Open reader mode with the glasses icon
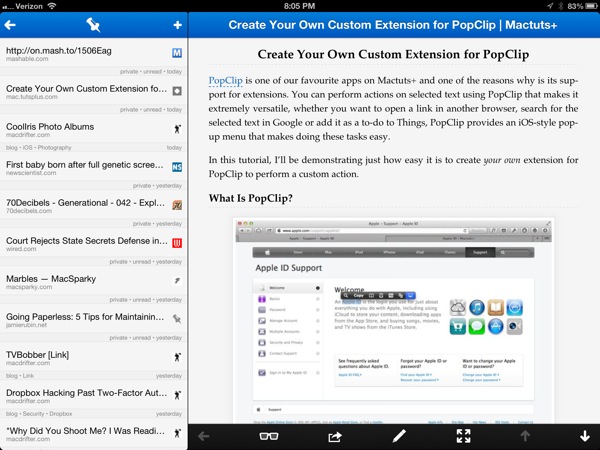The image size is (600, 450). [269, 436]
